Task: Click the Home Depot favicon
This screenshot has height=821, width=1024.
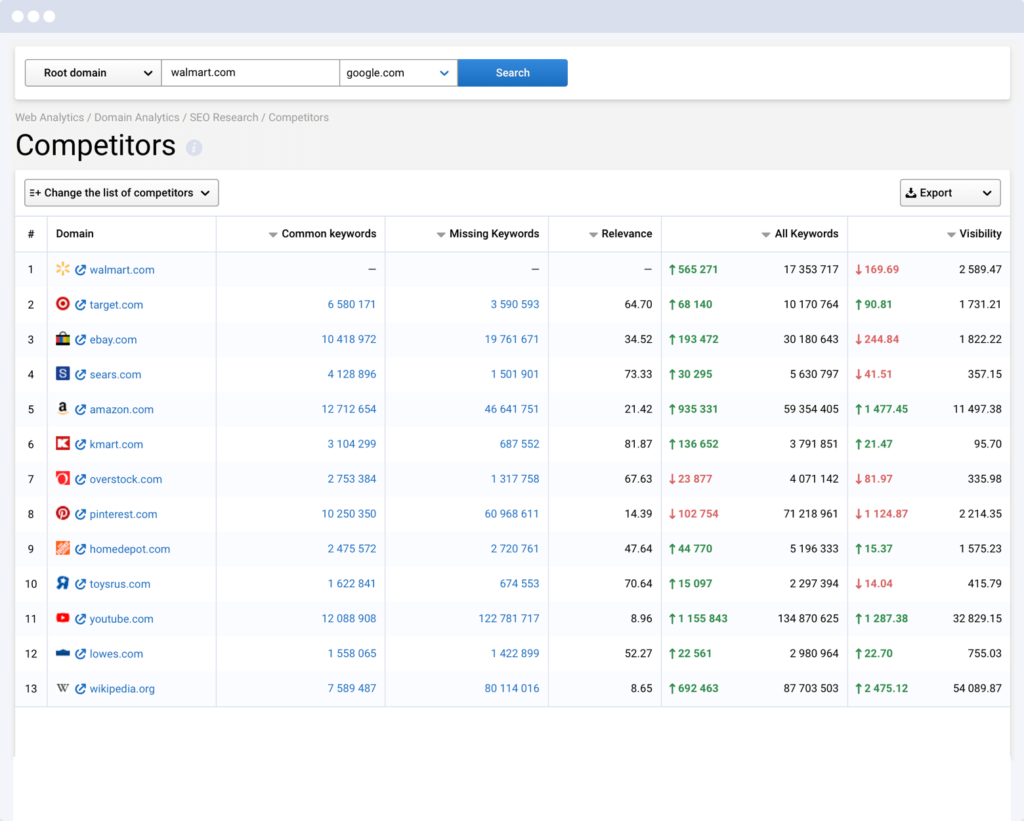Action: [63, 548]
